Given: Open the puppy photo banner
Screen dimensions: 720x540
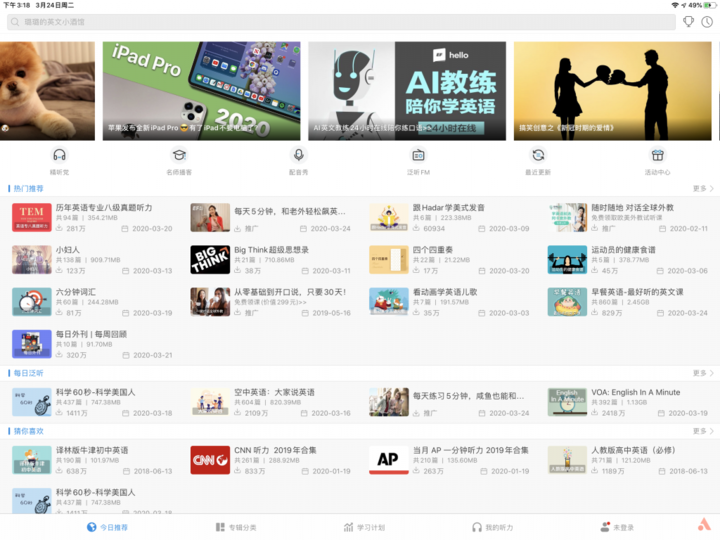Looking at the screenshot, I should click(47, 91).
